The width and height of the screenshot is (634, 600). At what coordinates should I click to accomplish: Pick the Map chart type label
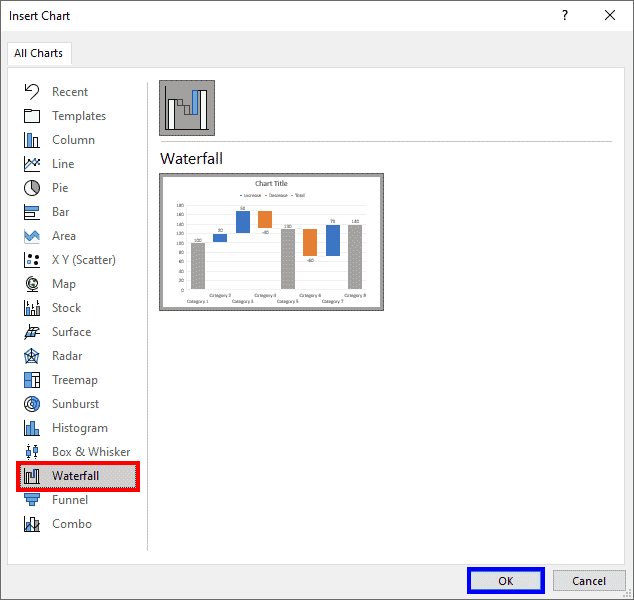pyautogui.click(x=64, y=284)
